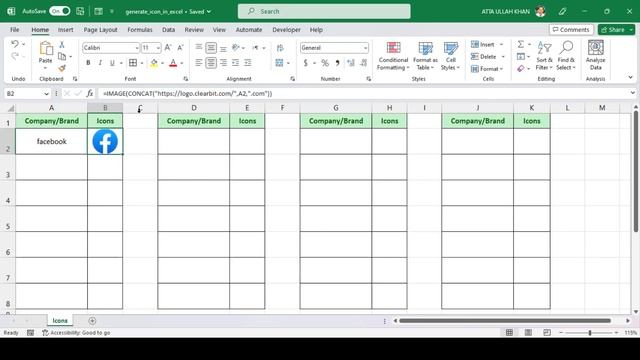The height and width of the screenshot is (360, 640).
Task: Switch to the Formulas tab
Action: 140,30
